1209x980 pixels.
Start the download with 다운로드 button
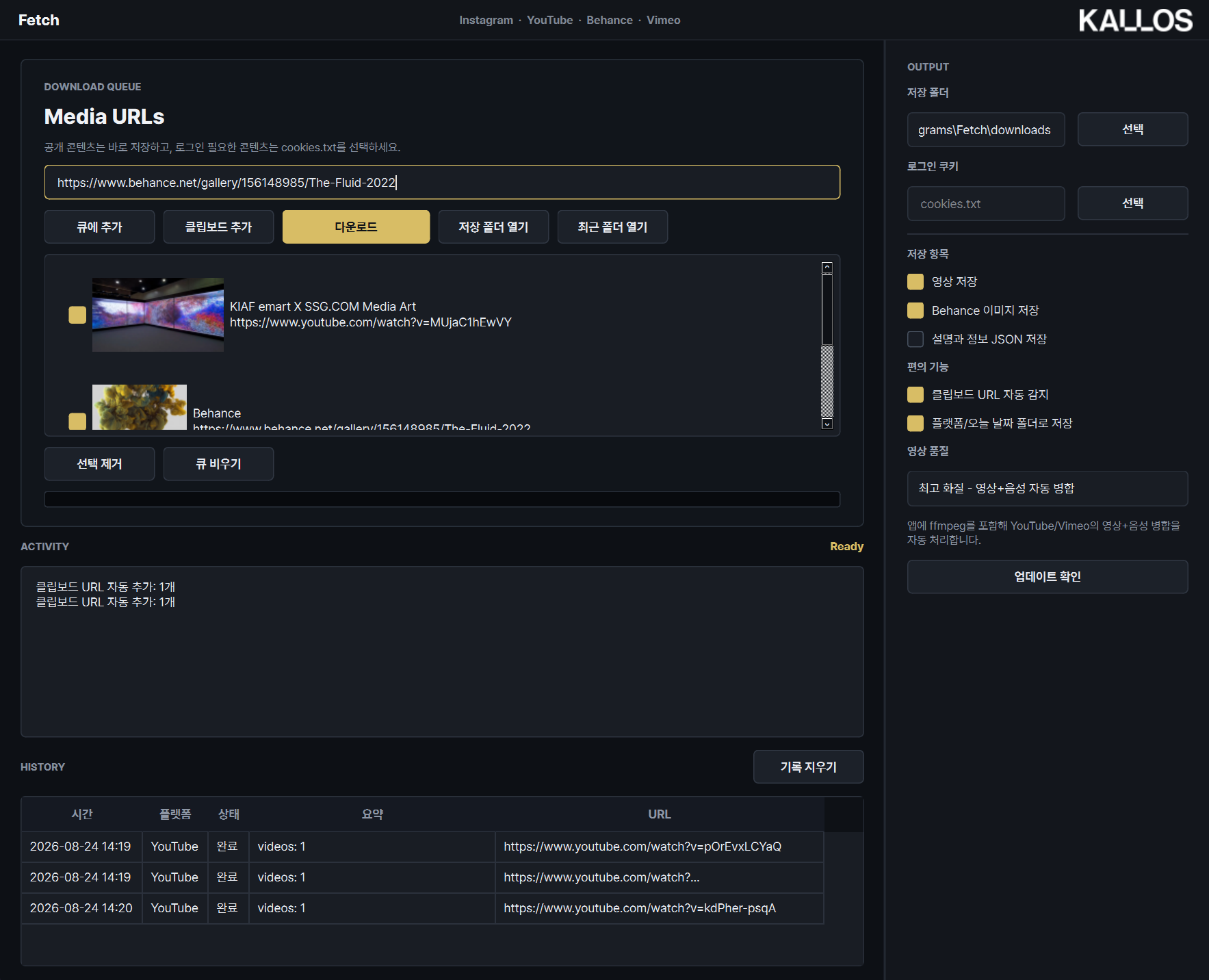pos(356,227)
